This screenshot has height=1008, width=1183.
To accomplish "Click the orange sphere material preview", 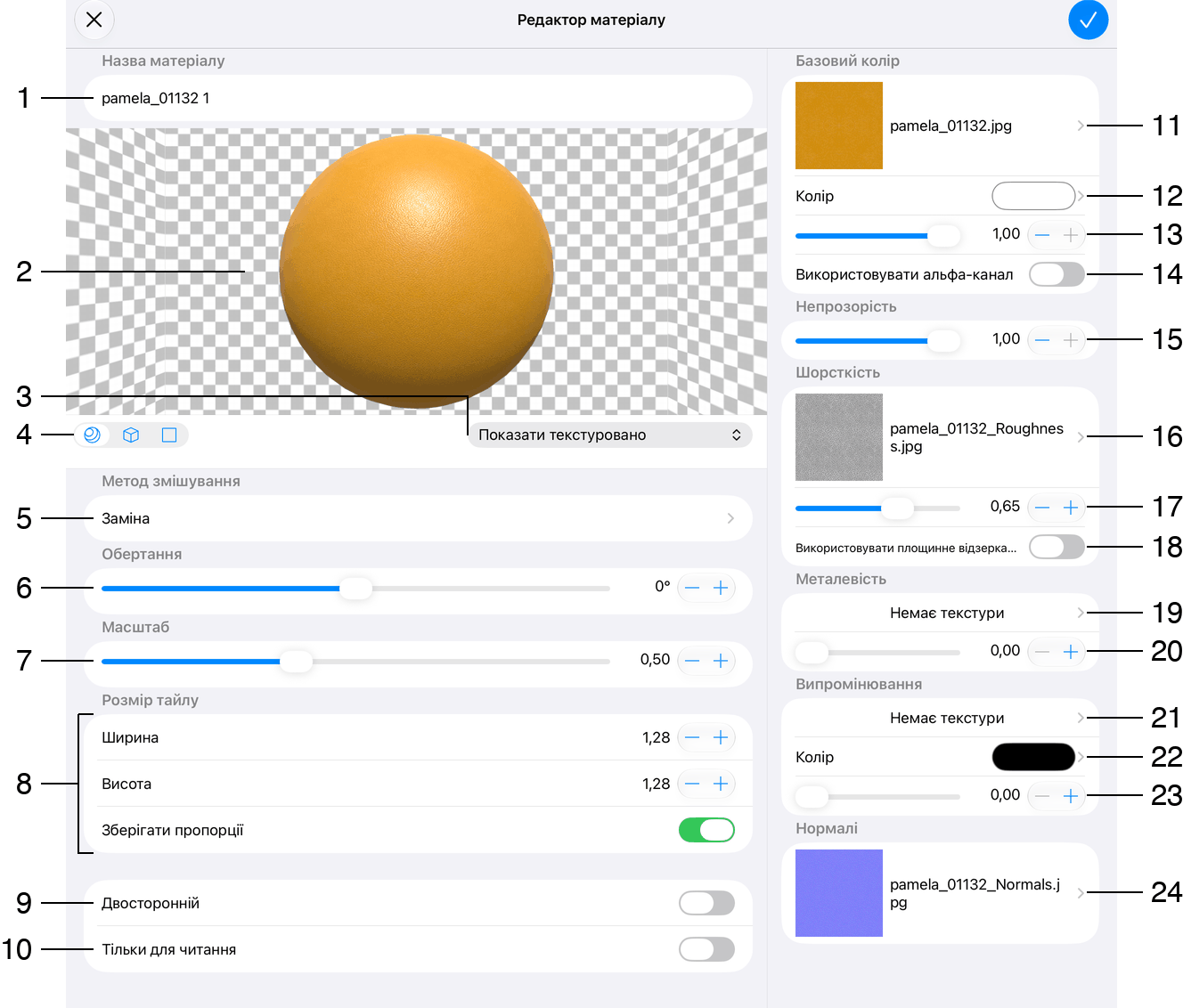I will (416, 272).
